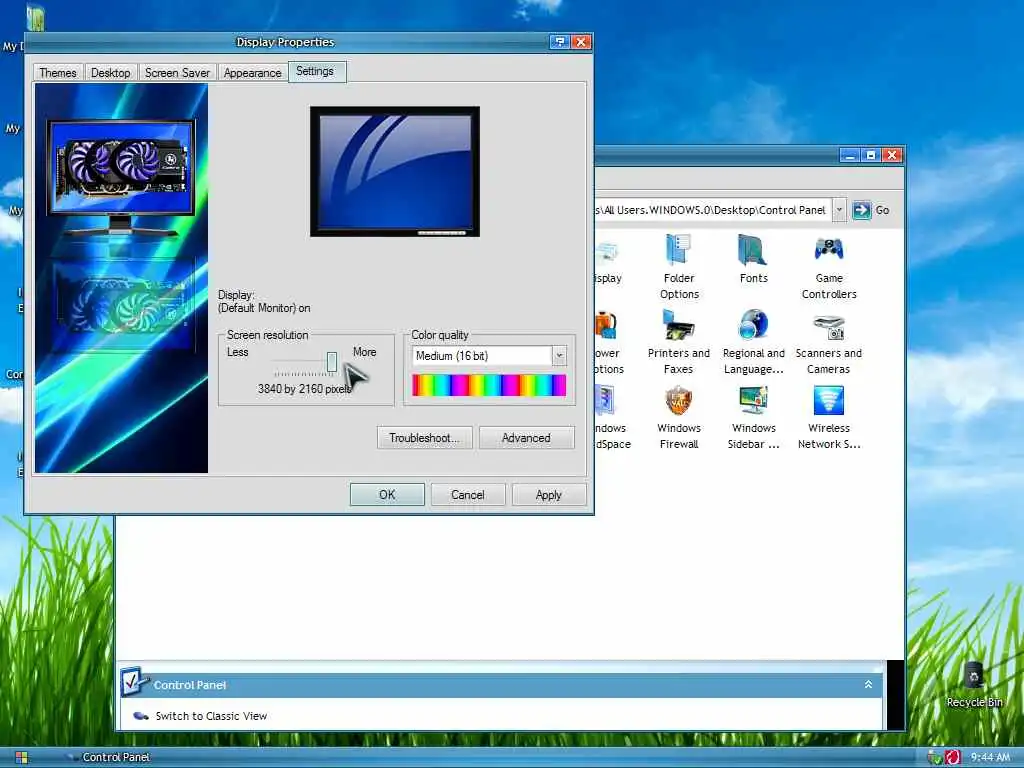The width and height of the screenshot is (1024, 768).
Task: Click the taskbar clock showing 9:44 AM
Action: pos(990,757)
